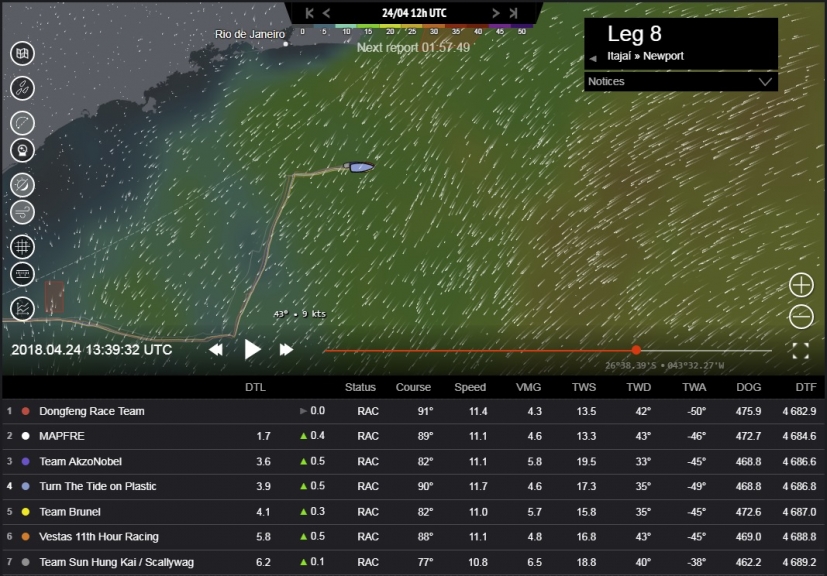Screen dimensions: 827x576
Task: Click the map layer icon in sidebar
Action: coord(22,54)
